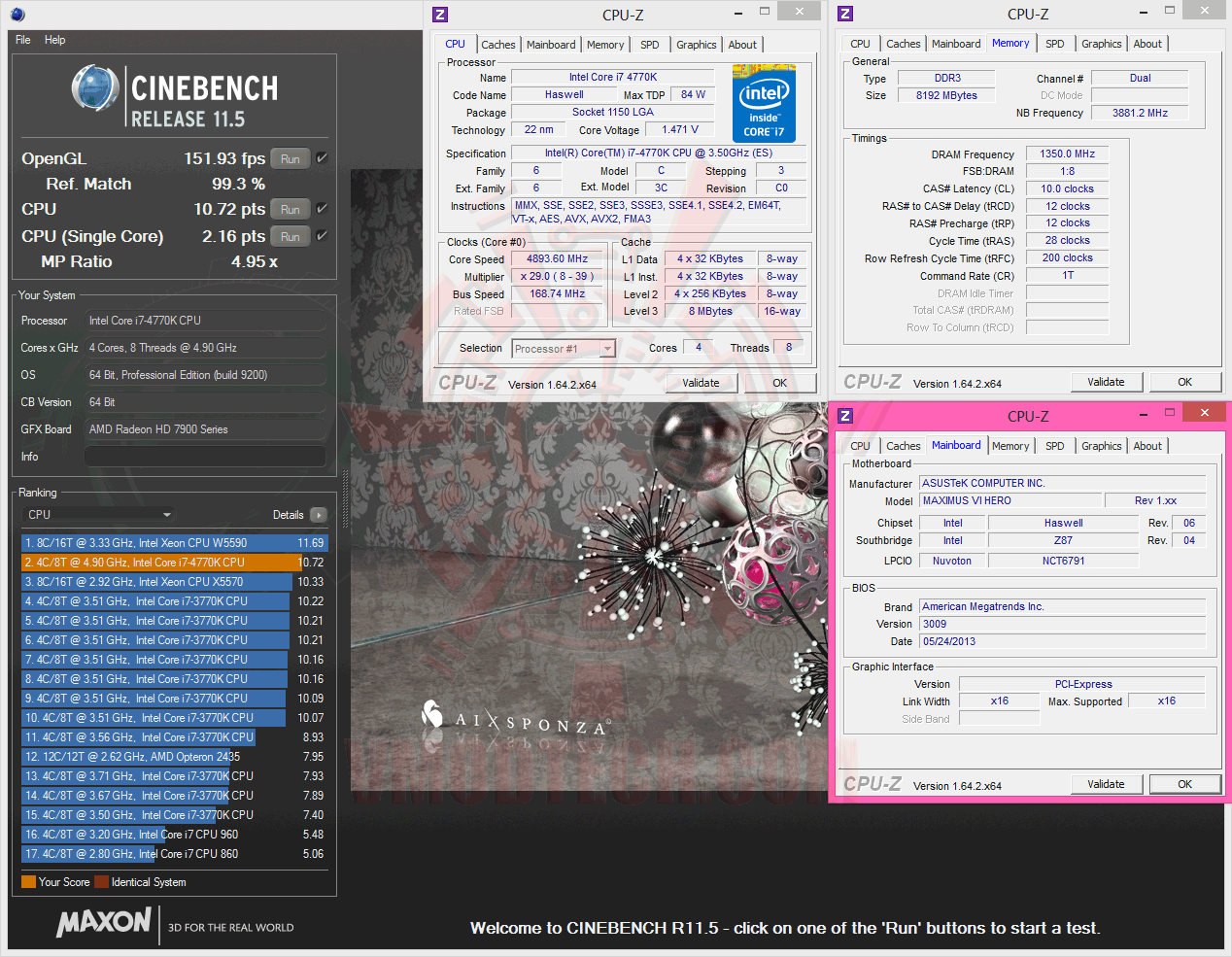Run the CPU benchmark
This screenshot has width=1232, height=957.
pyautogui.click(x=291, y=209)
